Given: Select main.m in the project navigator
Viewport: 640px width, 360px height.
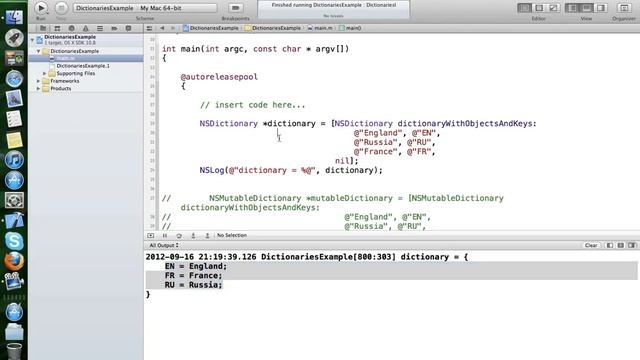Looking at the screenshot, I should 86,58.
